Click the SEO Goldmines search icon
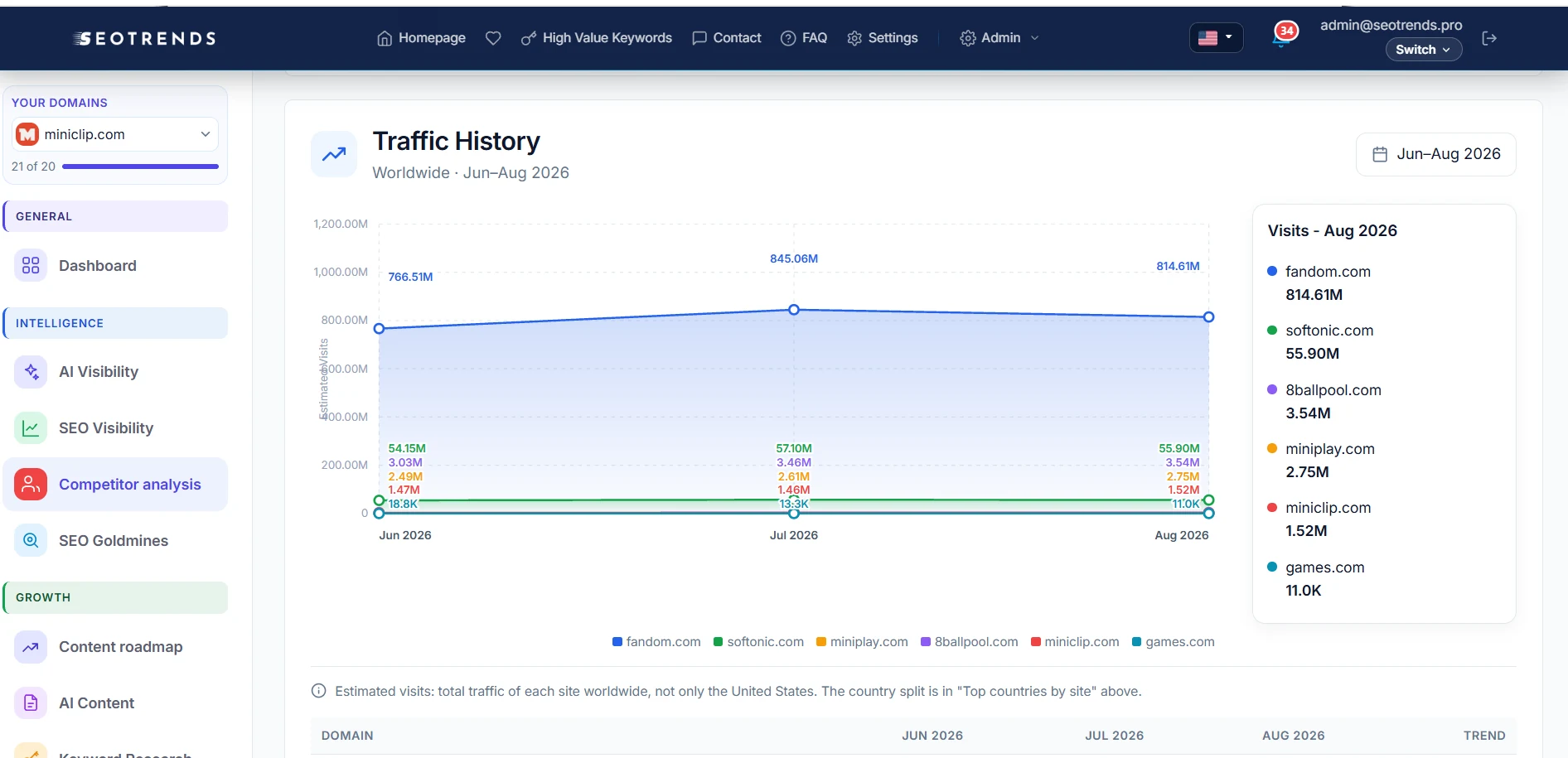1568x758 pixels. (31, 541)
